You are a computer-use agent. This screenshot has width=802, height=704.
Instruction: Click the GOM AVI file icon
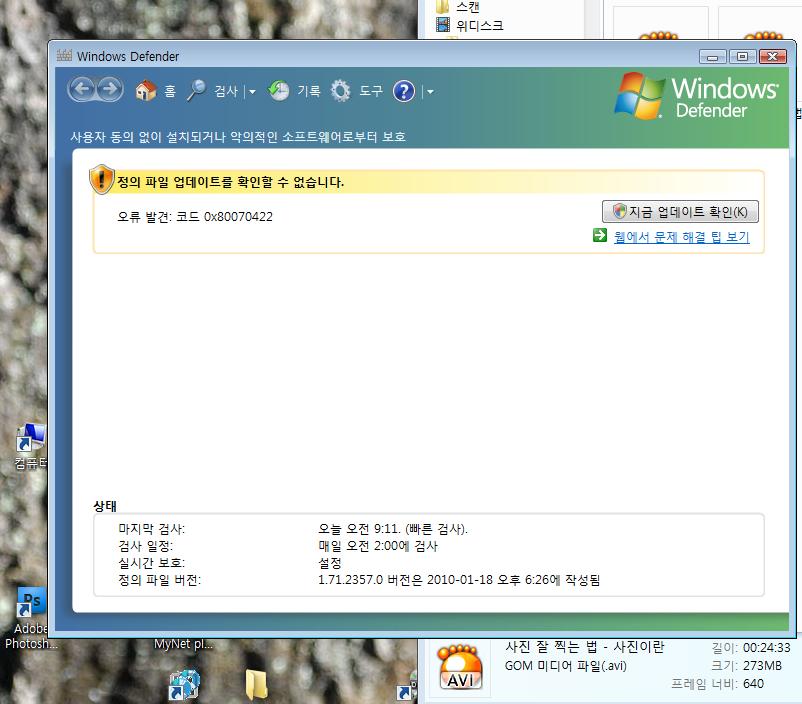pos(460,667)
